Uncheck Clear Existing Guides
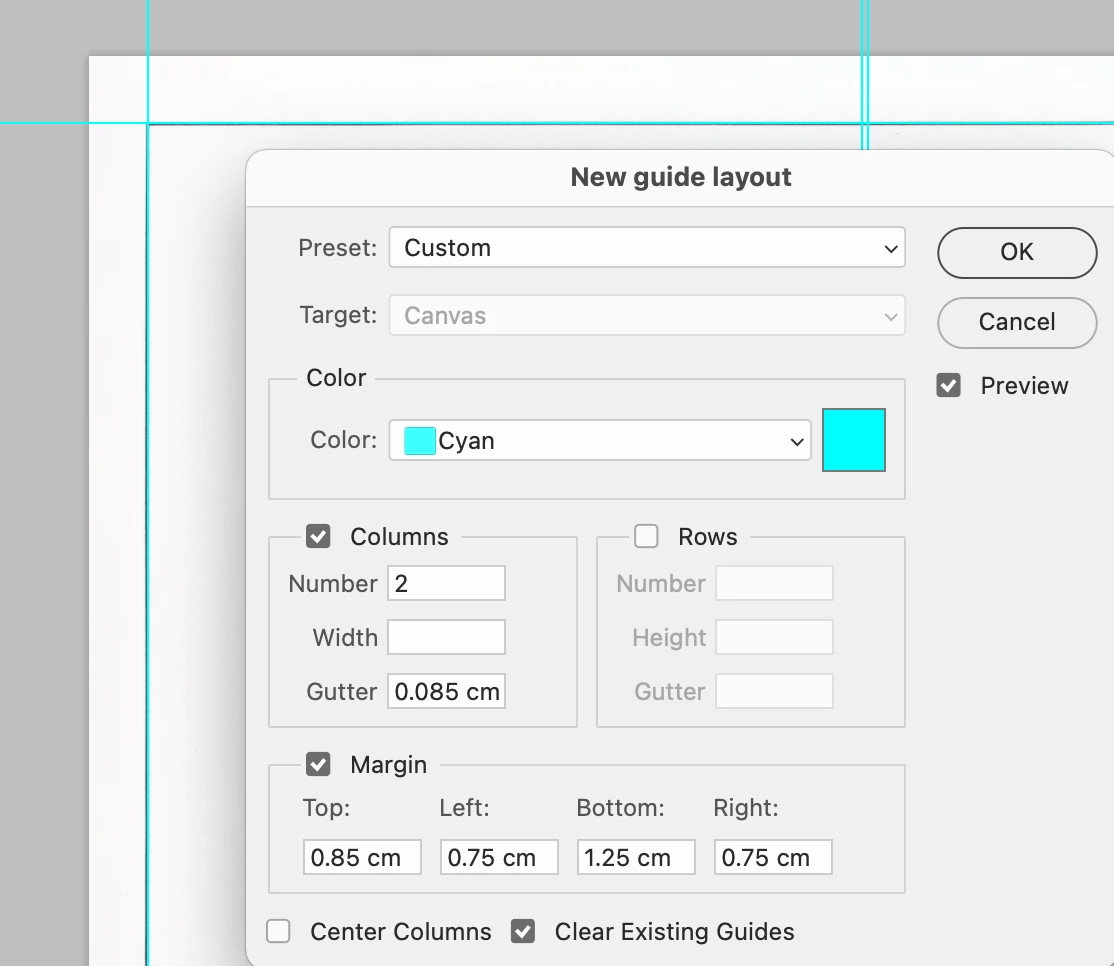This screenshot has height=966, width=1114. (523, 931)
